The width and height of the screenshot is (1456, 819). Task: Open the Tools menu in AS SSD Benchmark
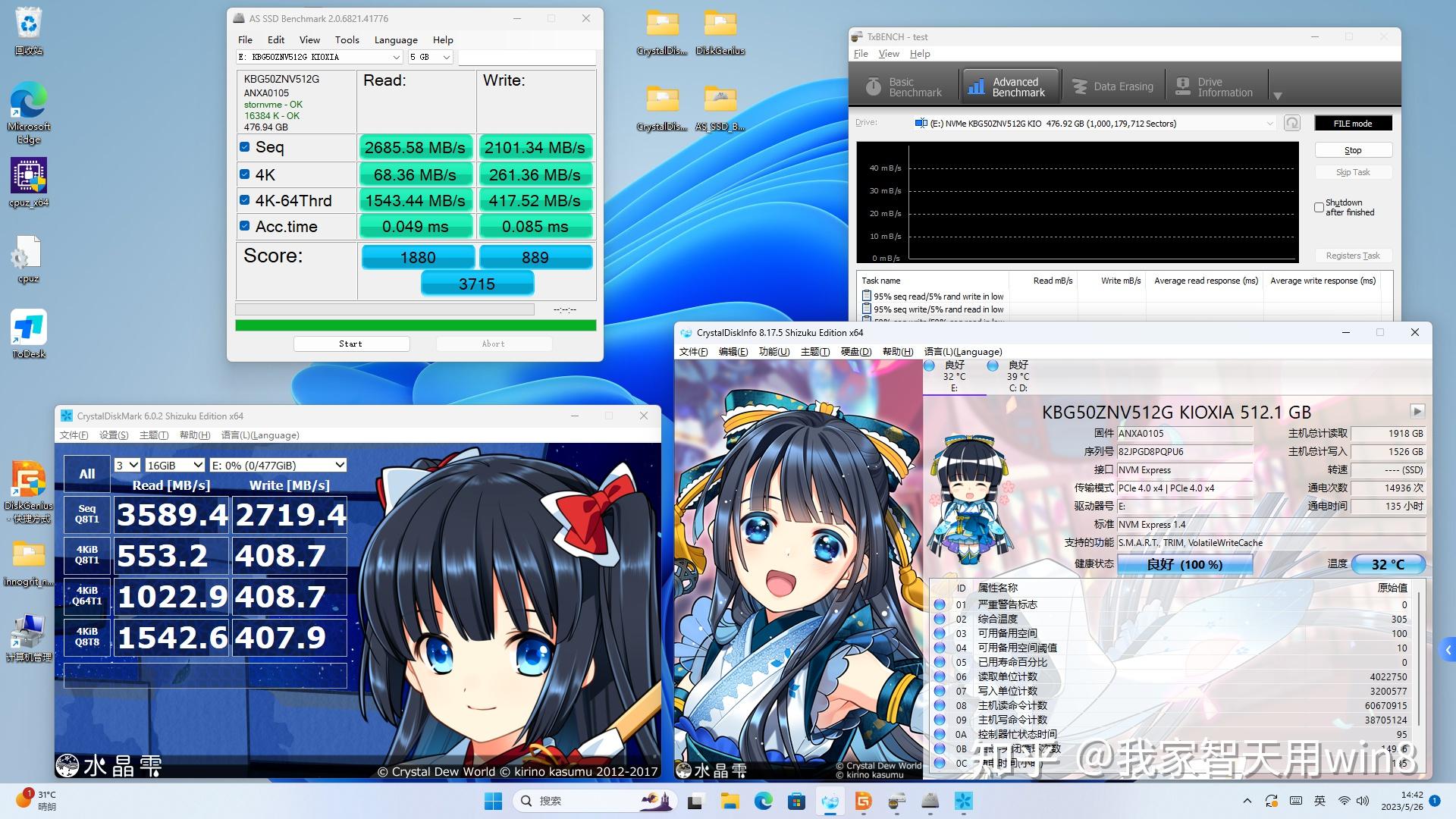coord(347,39)
